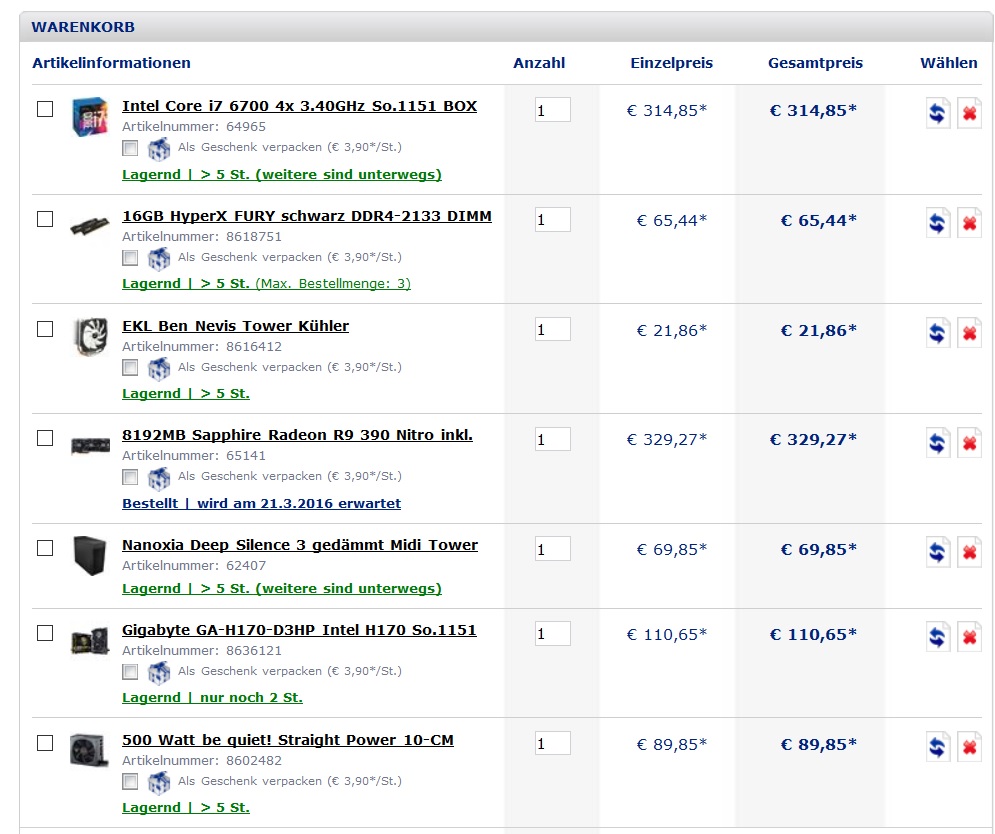The height and width of the screenshot is (834, 995).
Task: Remove be quiet! Straight Power from cart
Action: click(x=970, y=746)
